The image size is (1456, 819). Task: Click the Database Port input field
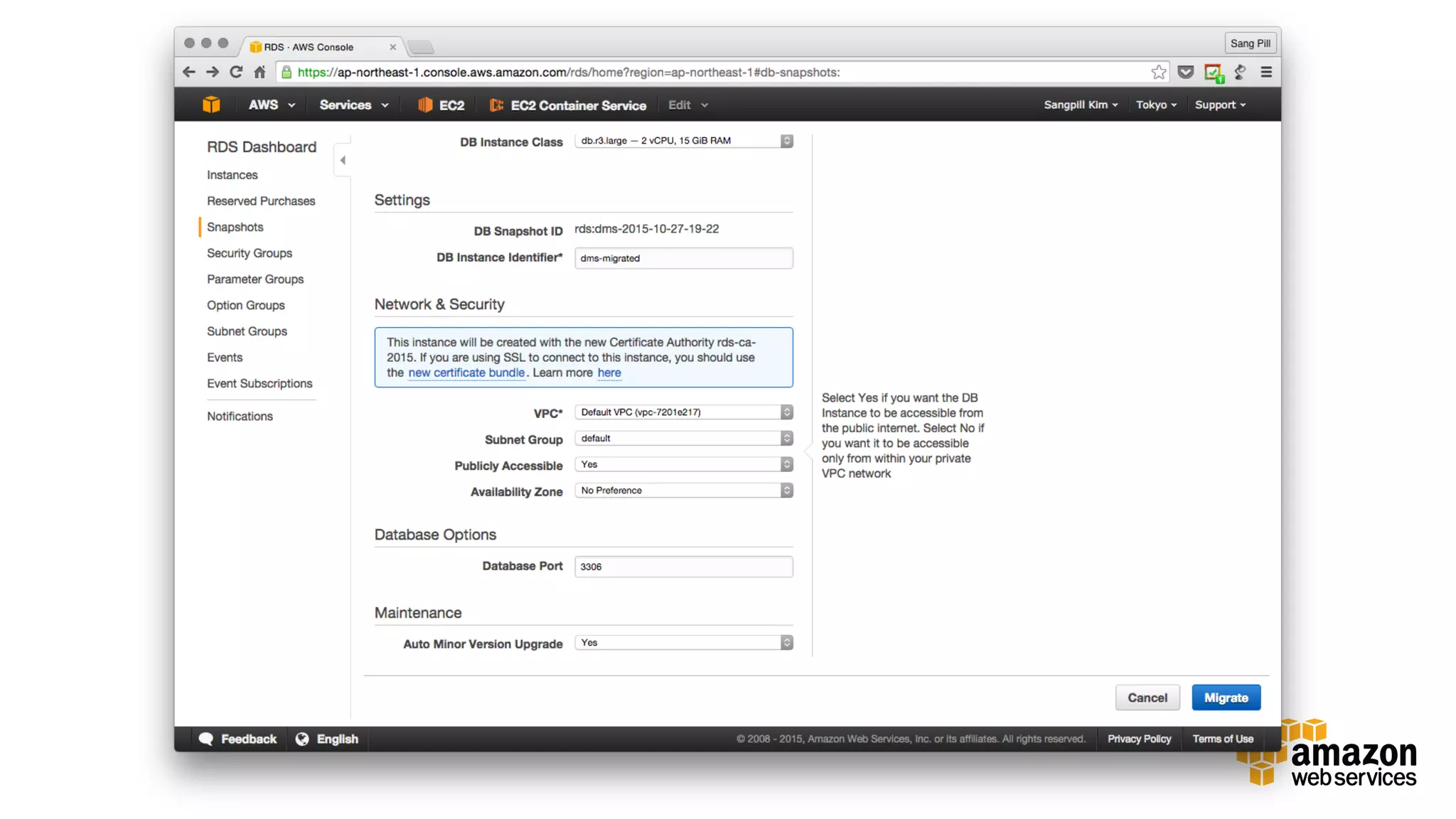(682, 567)
